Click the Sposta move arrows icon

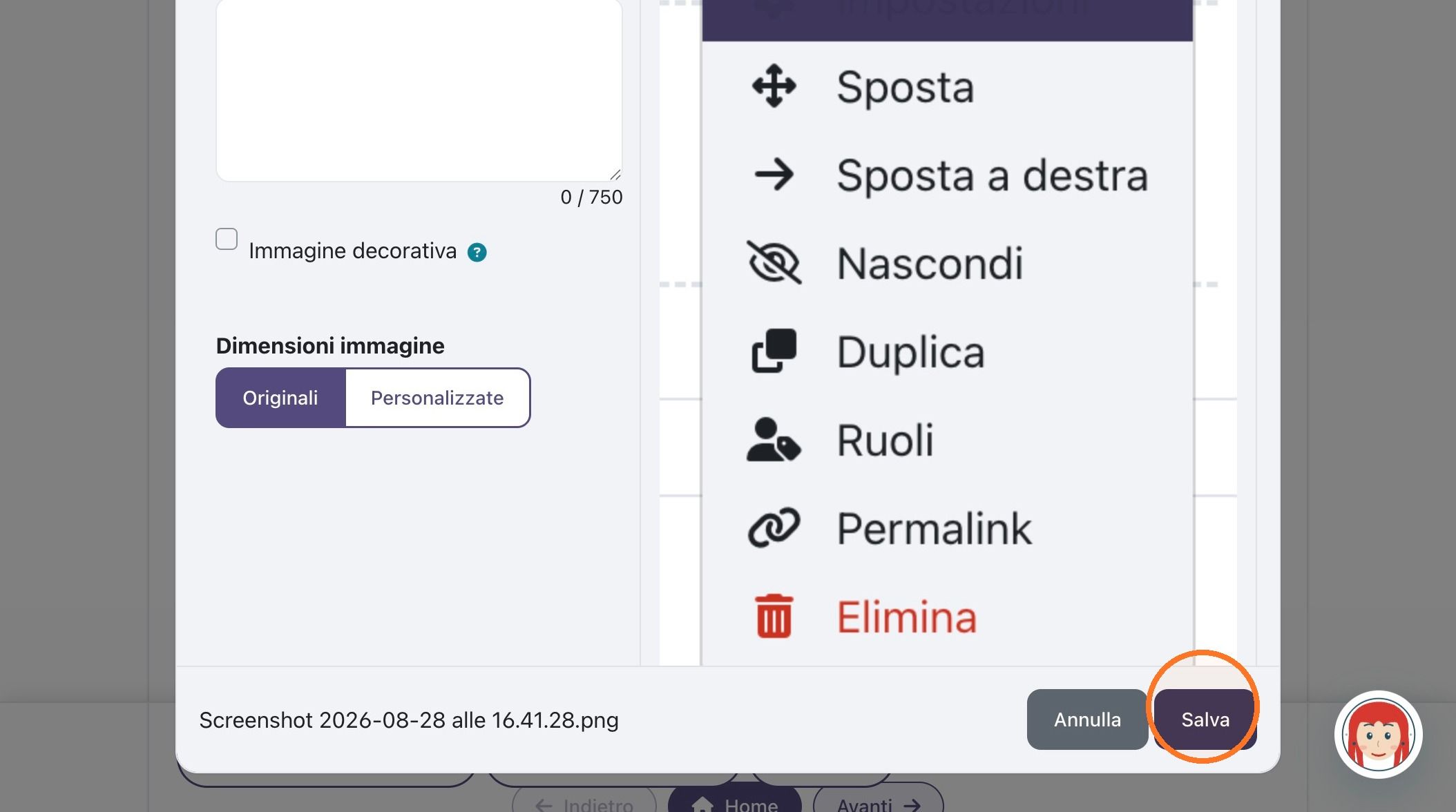[x=774, y=86]
